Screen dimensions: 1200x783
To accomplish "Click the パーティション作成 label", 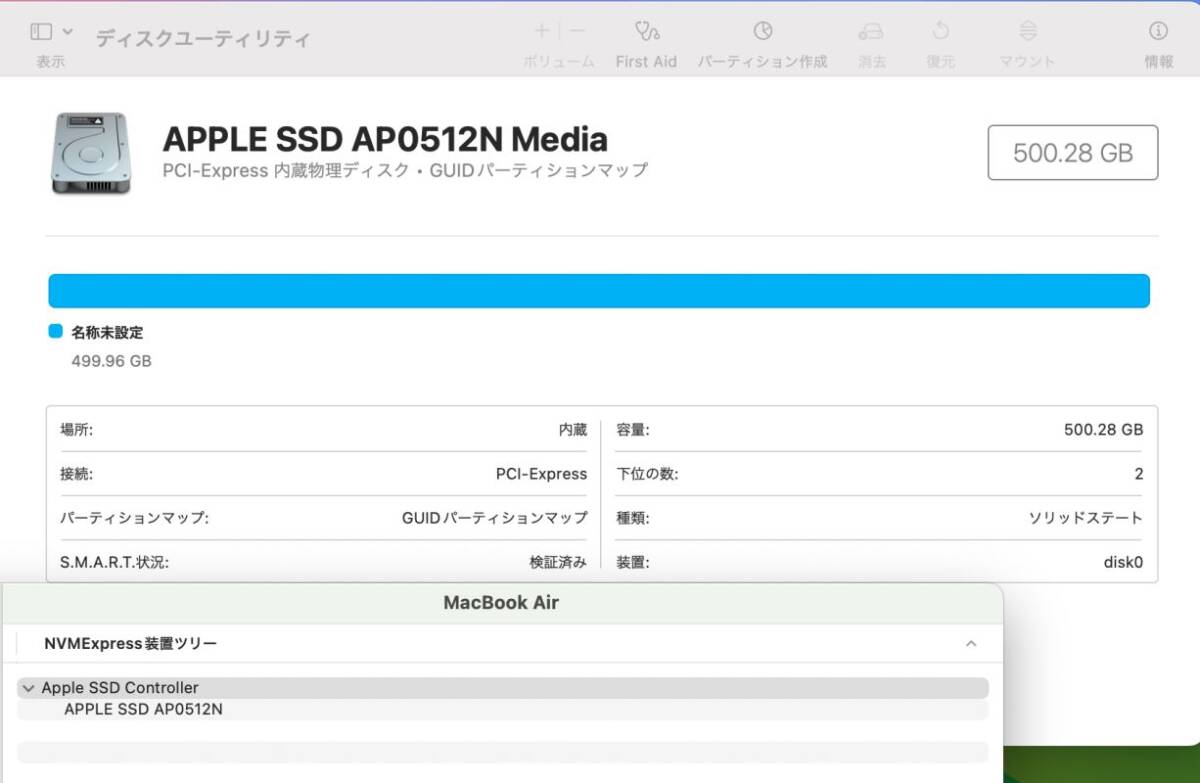I will [x=762, y=61].
